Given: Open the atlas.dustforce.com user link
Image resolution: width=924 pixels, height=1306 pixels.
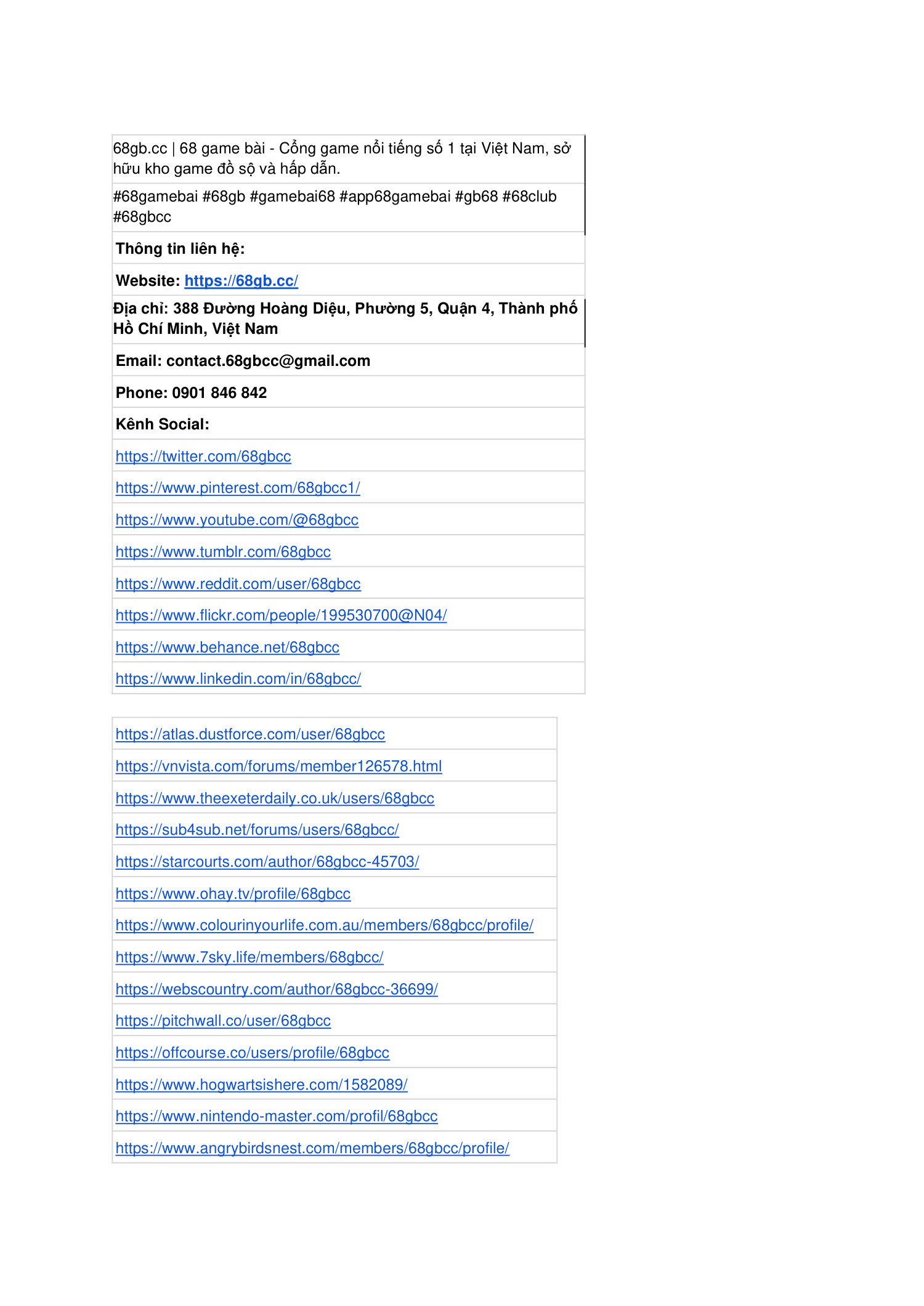Looking at the screenshot, I should tap(250, 734).
